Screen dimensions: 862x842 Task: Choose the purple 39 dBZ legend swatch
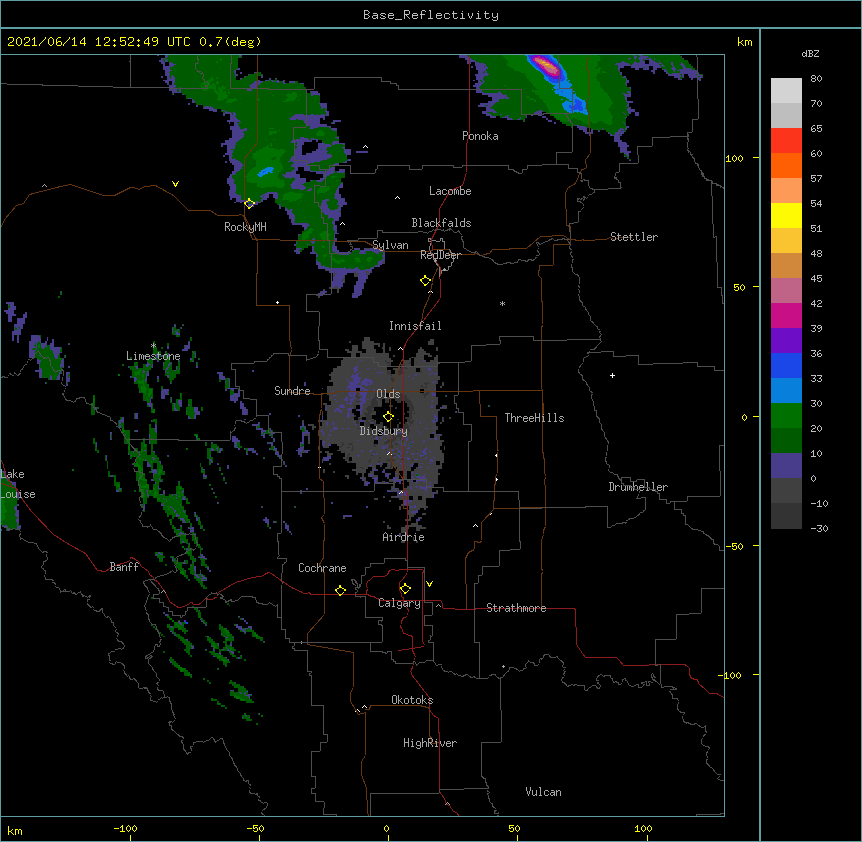(x=786, y=340)
